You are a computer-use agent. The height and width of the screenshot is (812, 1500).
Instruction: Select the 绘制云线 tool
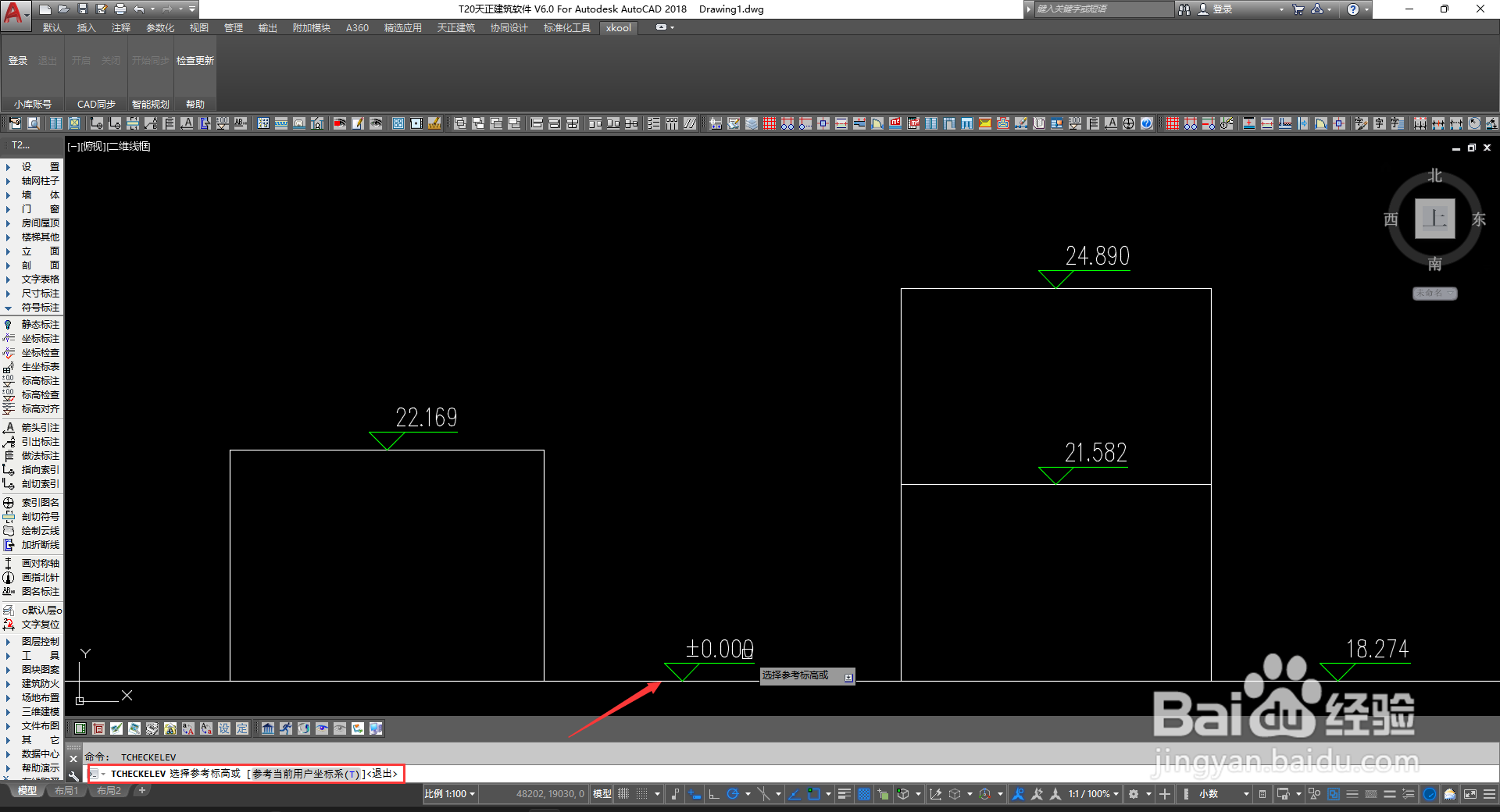click(31, 531)
